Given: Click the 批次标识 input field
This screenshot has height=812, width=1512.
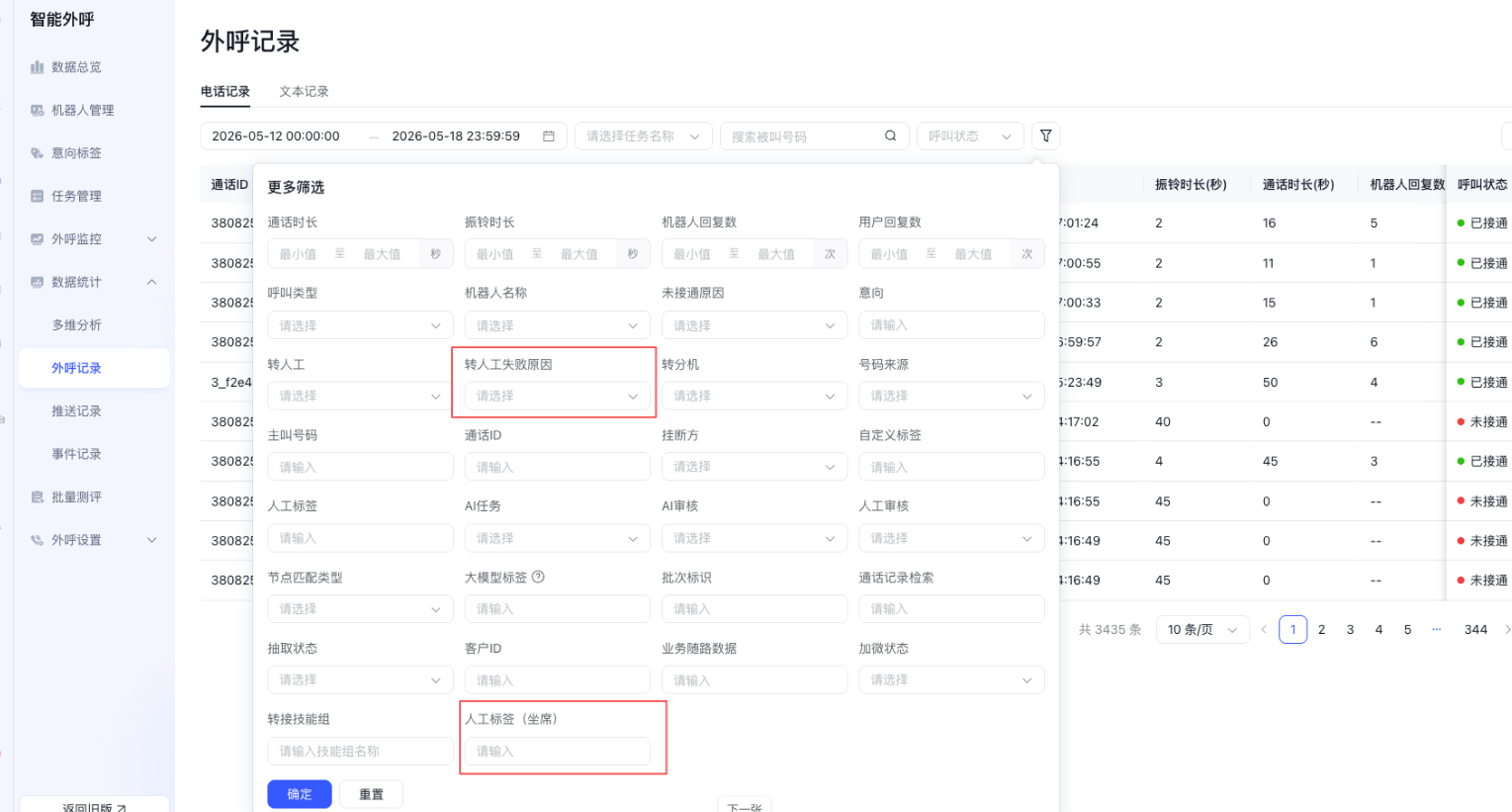Looking at the screenshot, I should point(755,609).
